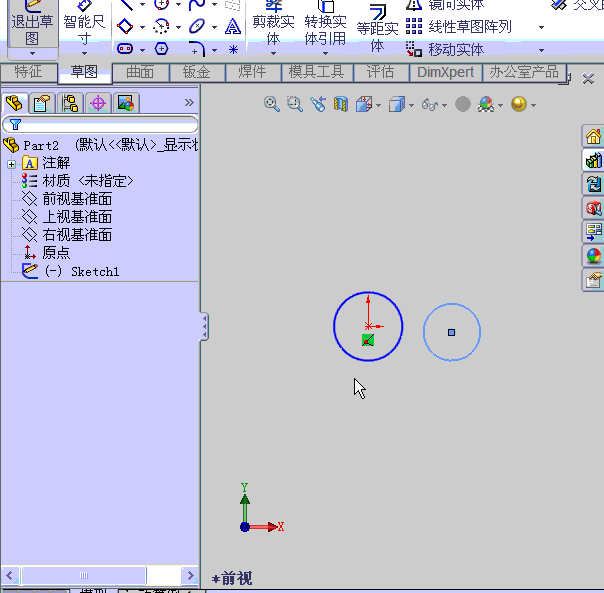Switch to the 模具工具 mold tools tab
This screenshot has height=593, width=604.
[x=317, y=72]
